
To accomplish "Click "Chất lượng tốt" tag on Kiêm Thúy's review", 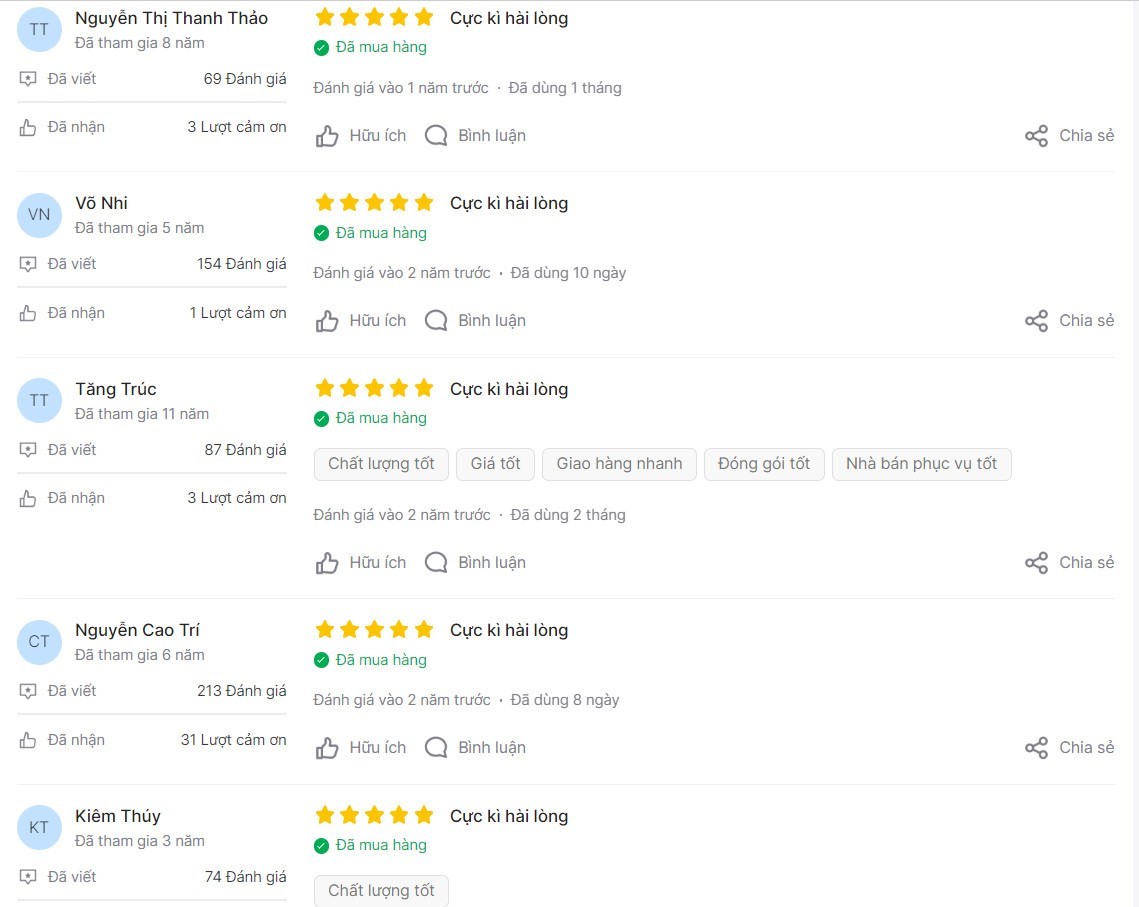I will [x=381, y=891].
